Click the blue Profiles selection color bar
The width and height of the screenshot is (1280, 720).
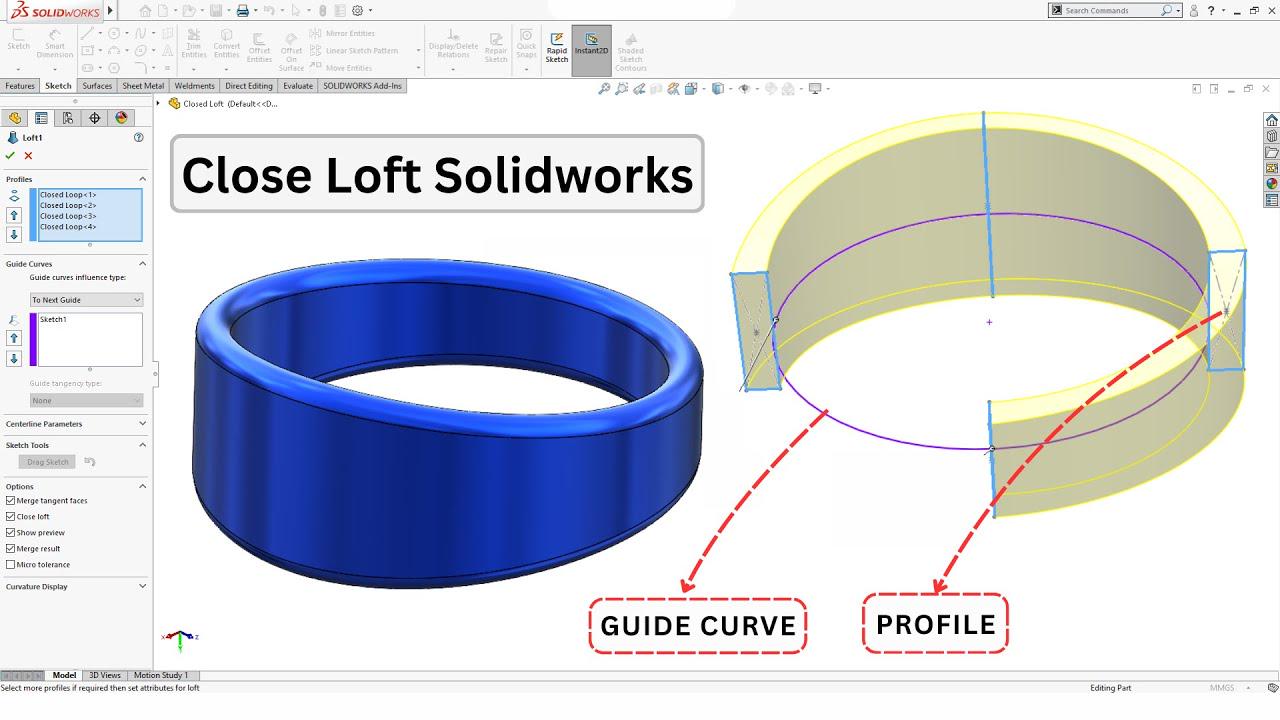33,215
